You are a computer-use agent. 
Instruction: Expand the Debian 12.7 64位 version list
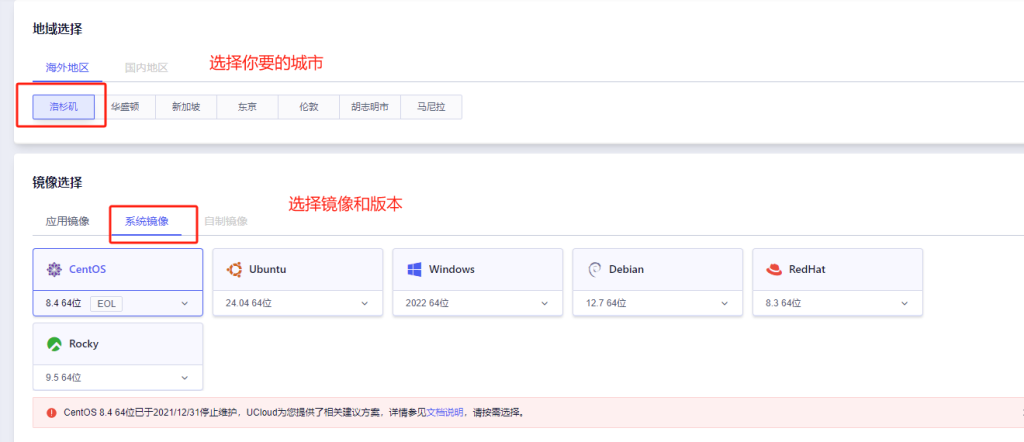point(658,304)
